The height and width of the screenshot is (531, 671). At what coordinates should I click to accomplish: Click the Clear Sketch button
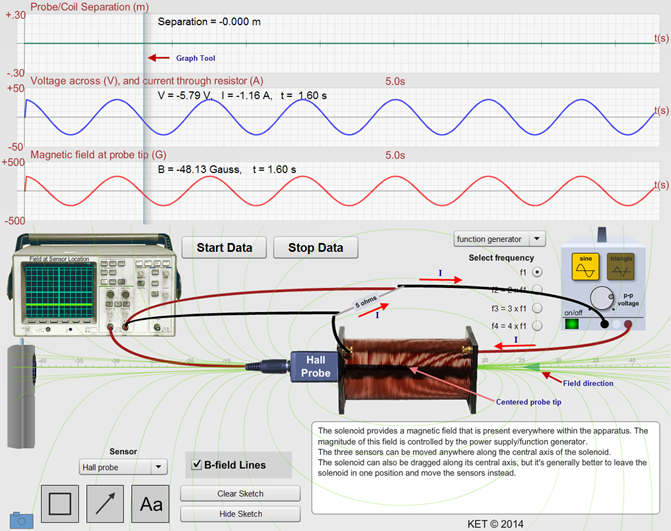(240, 494)
